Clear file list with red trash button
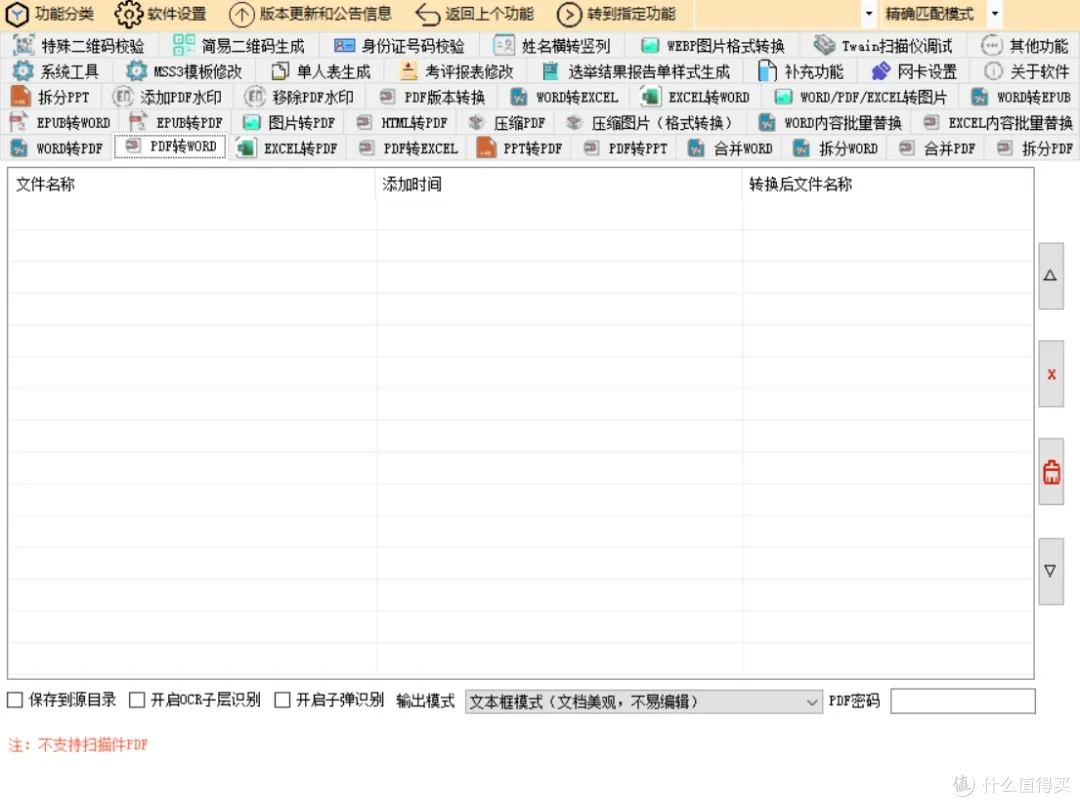 click(x=1050, y=472)
